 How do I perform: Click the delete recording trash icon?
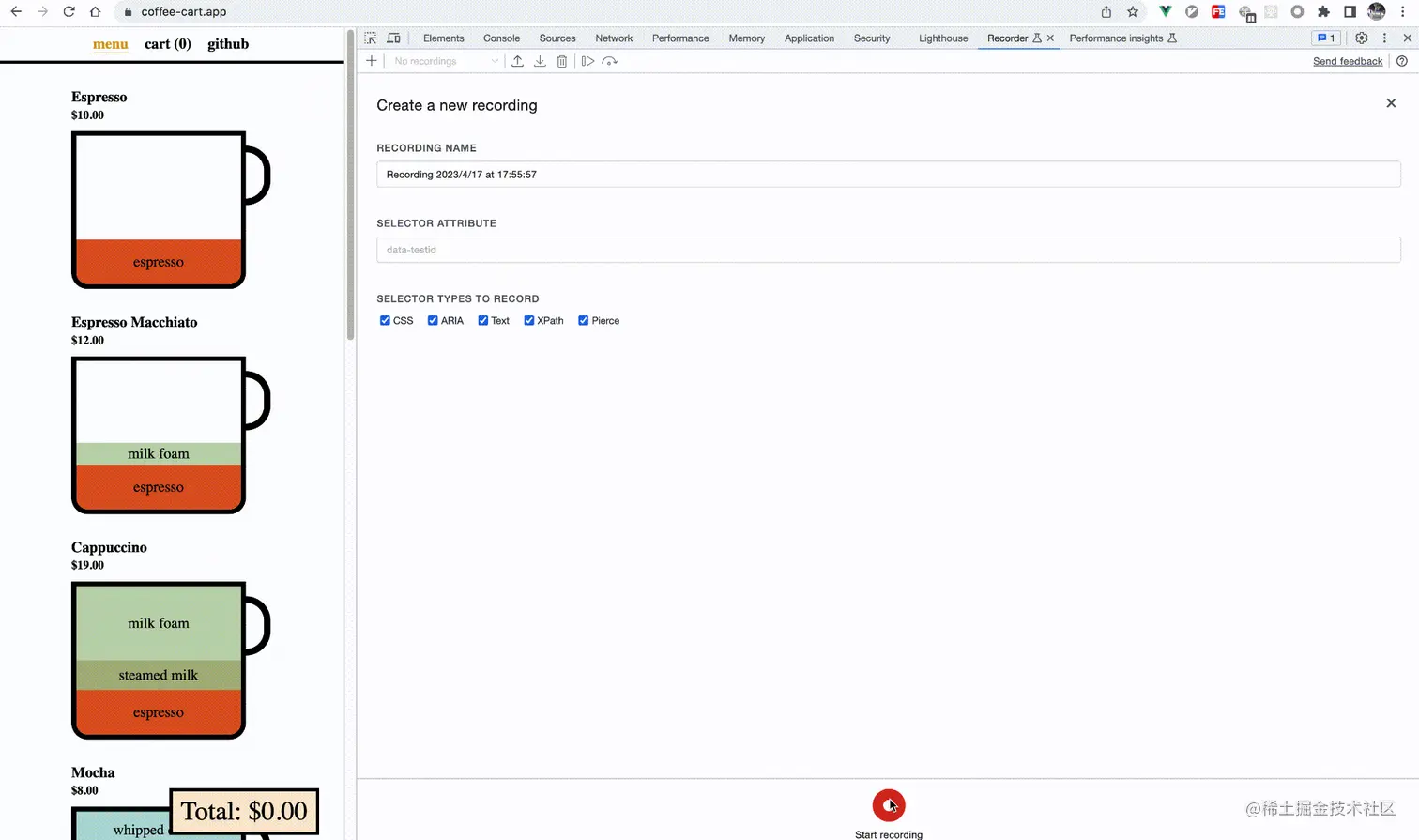click(562, 61)
